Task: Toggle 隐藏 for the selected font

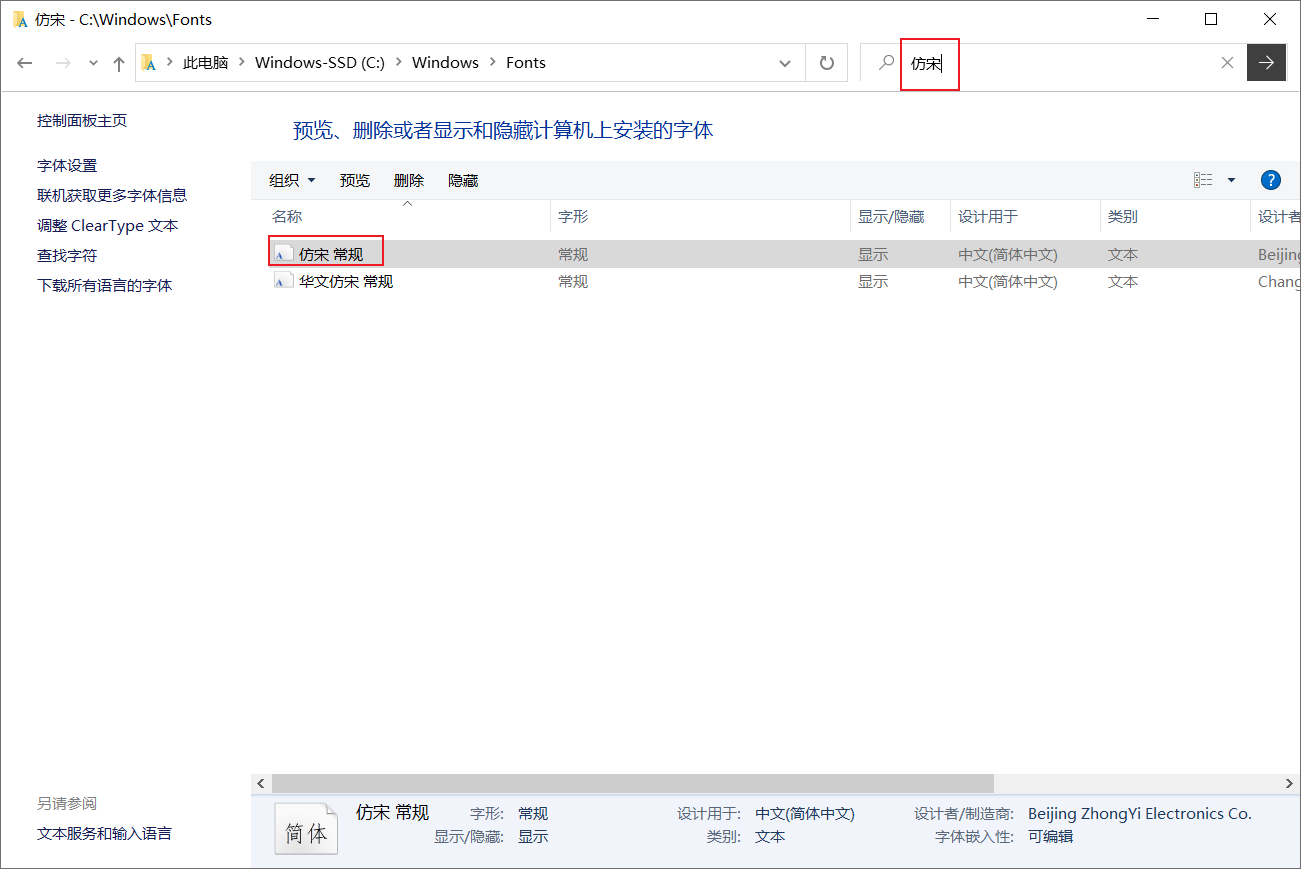Action: click(462, 180)
